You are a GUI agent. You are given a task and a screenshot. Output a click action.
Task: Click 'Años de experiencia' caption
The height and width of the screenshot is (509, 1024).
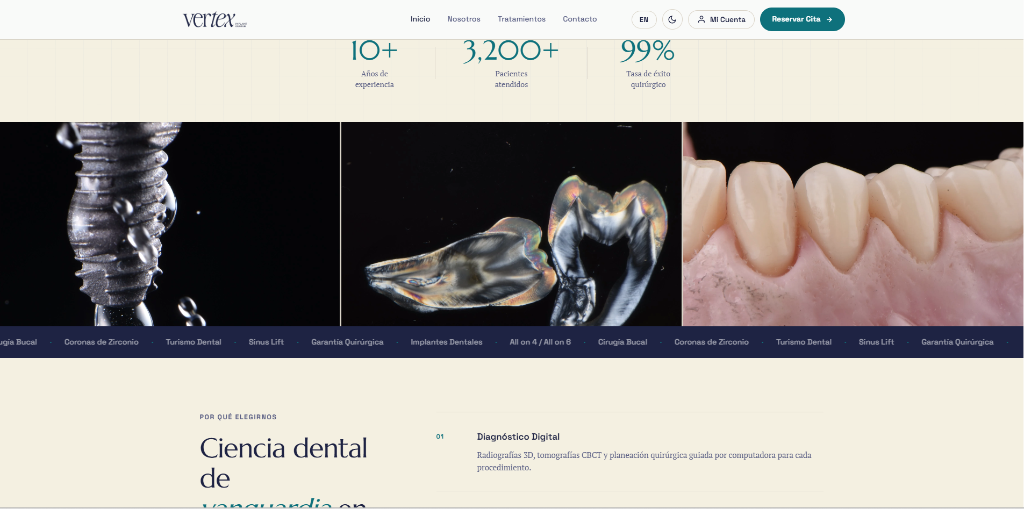coord(374,79)
